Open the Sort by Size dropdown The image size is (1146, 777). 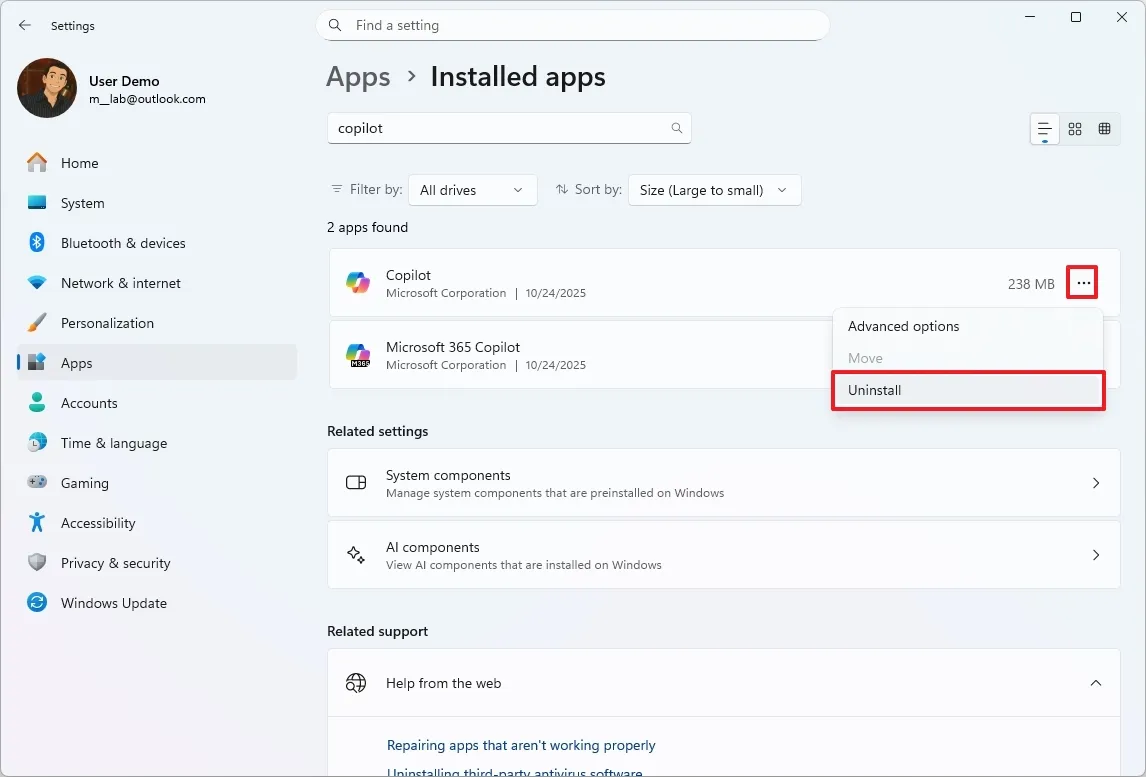tap(714, 190)
